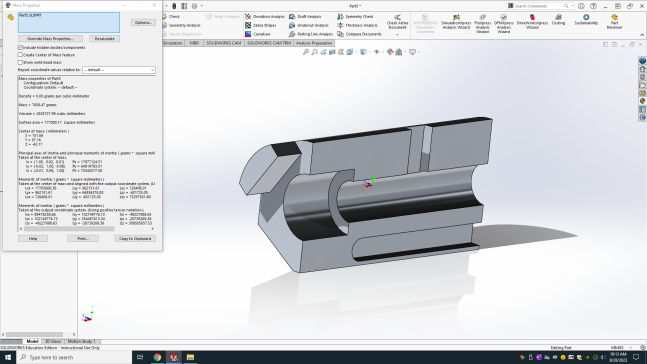Click Check Active Document
This screenshot has width=647, height=364.
(x=397, y=21)
